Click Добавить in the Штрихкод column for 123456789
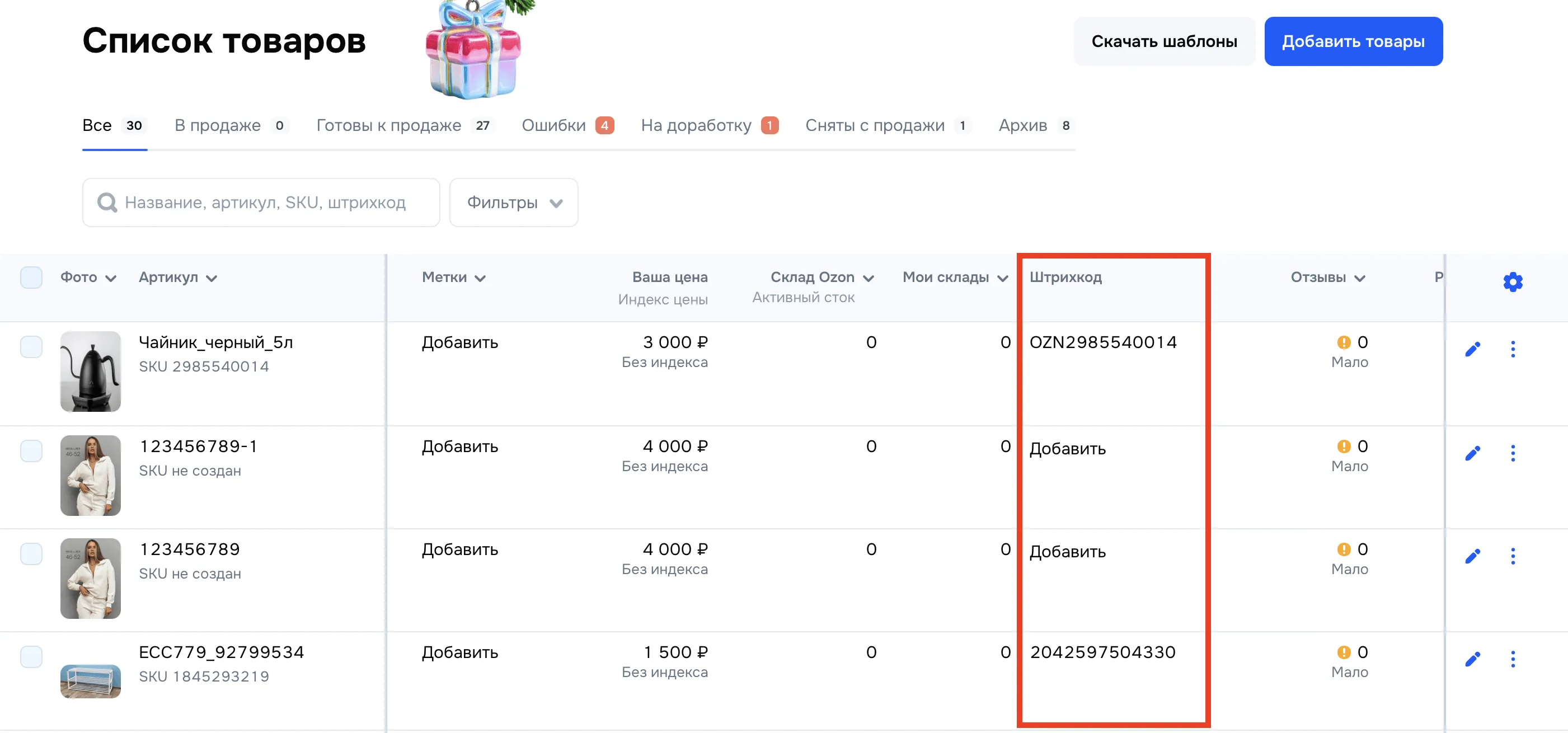 pos(1067,552)
